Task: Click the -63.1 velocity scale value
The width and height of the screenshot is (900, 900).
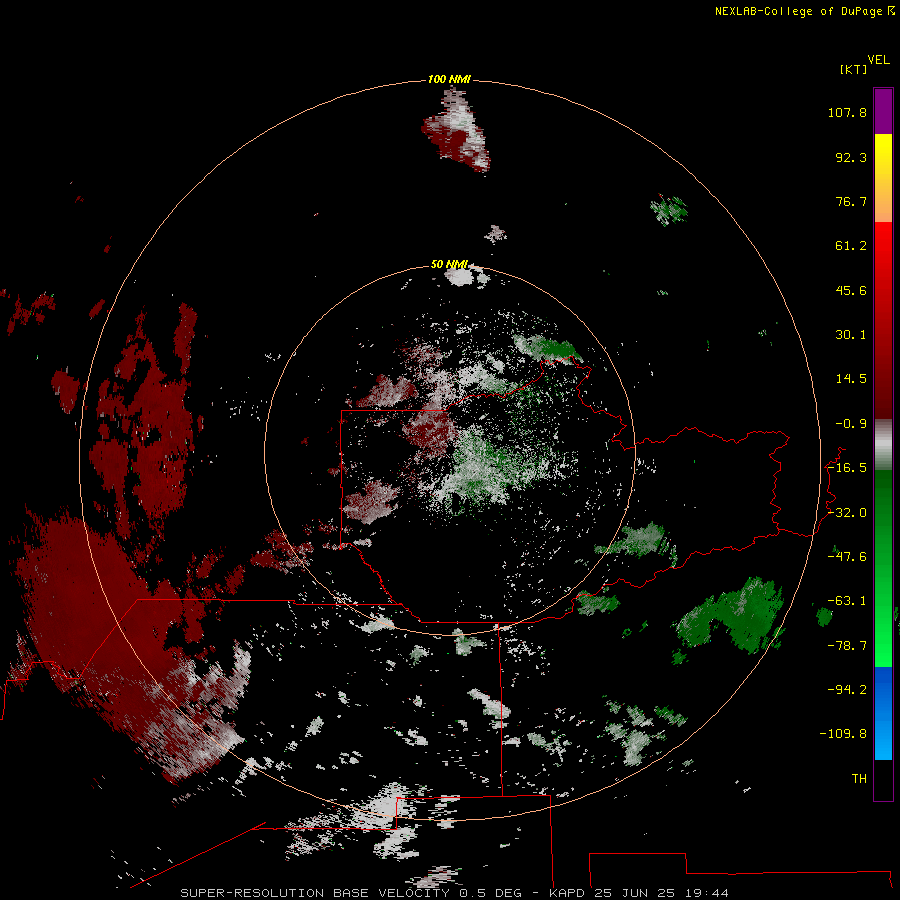Action: [847, 601]
